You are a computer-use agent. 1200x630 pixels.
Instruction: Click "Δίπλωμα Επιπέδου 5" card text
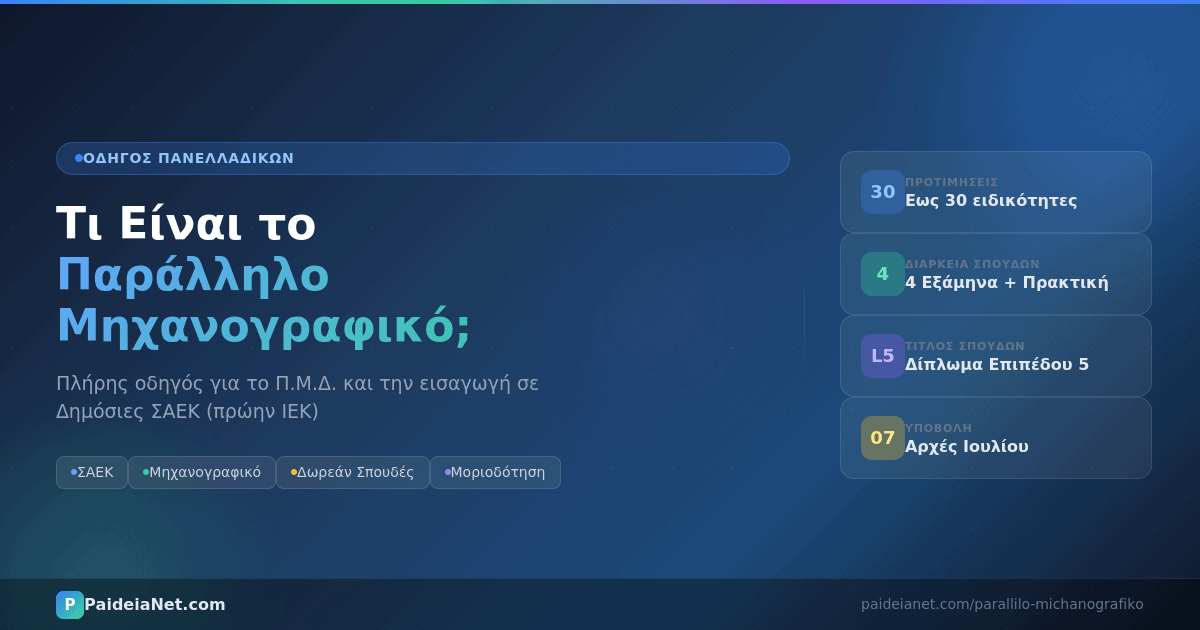coord(996,364)
